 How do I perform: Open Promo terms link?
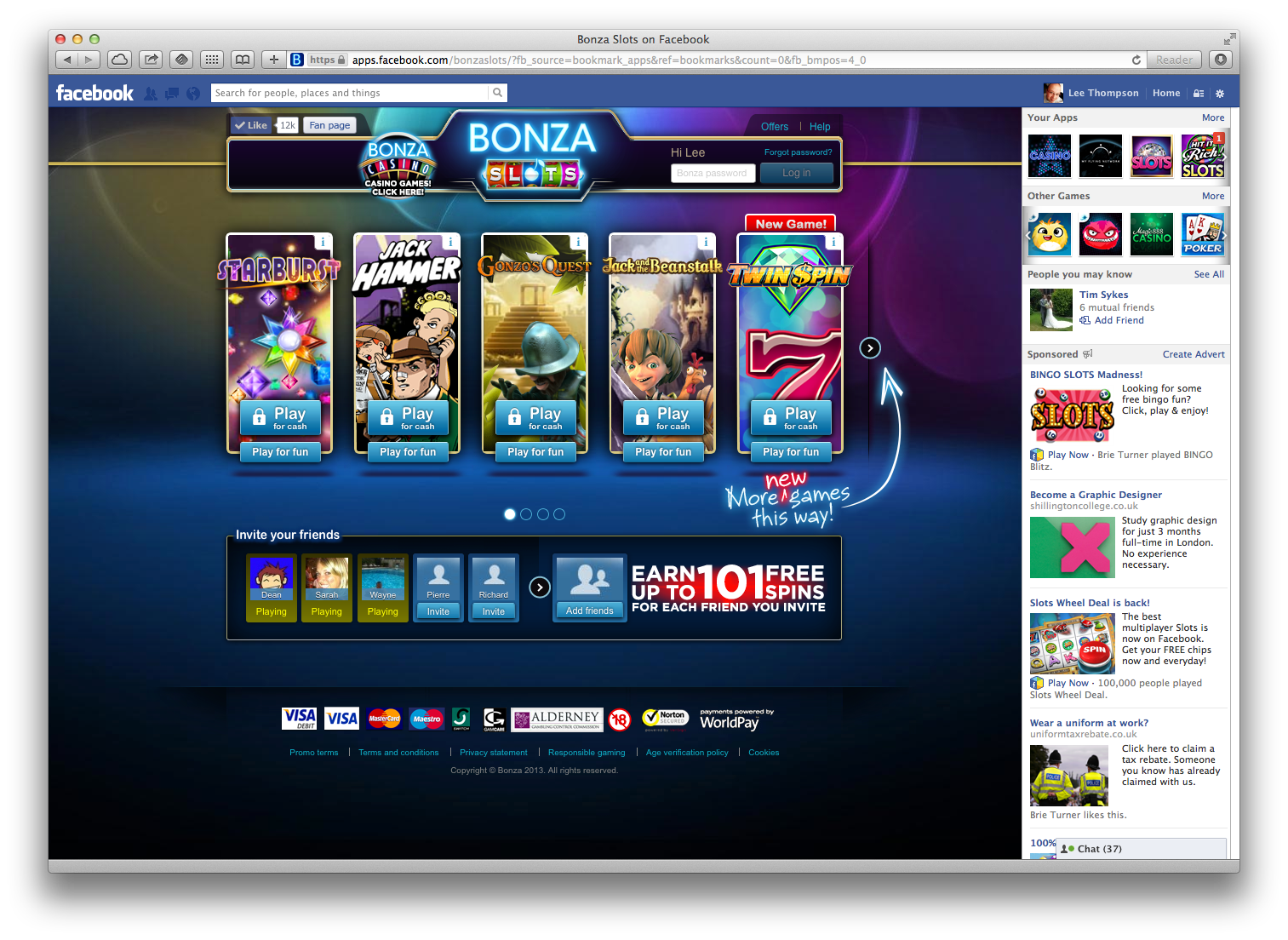314,753
